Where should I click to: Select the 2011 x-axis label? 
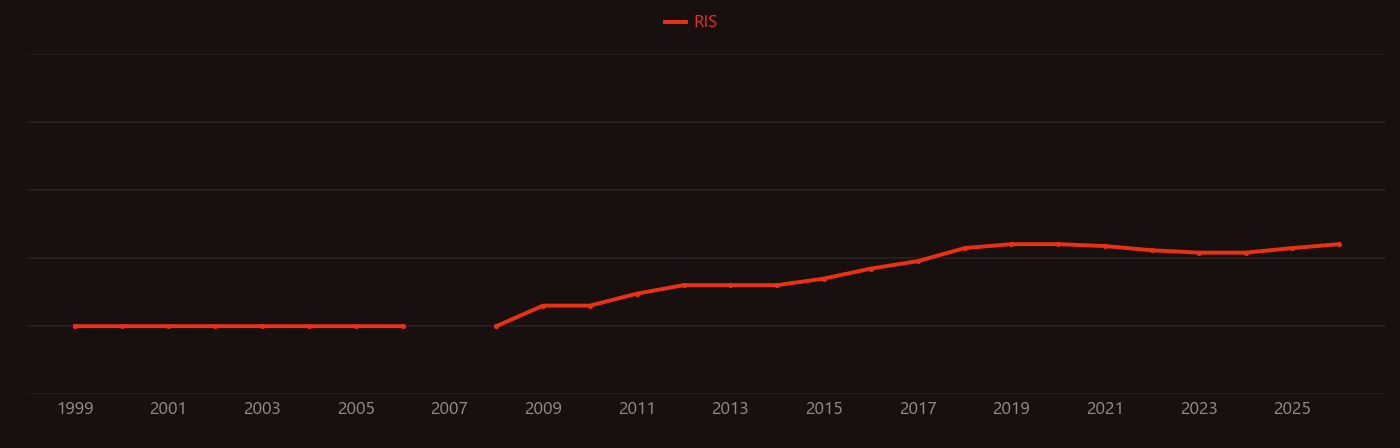(x=637, y=409)
